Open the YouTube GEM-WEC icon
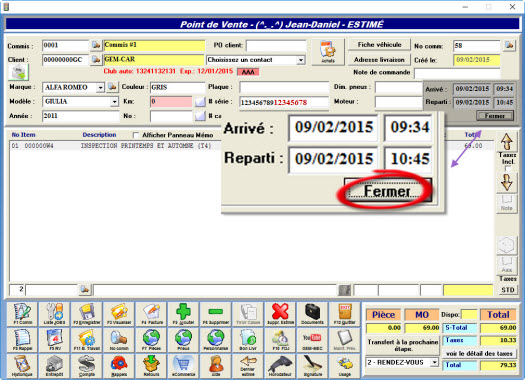 312,339
